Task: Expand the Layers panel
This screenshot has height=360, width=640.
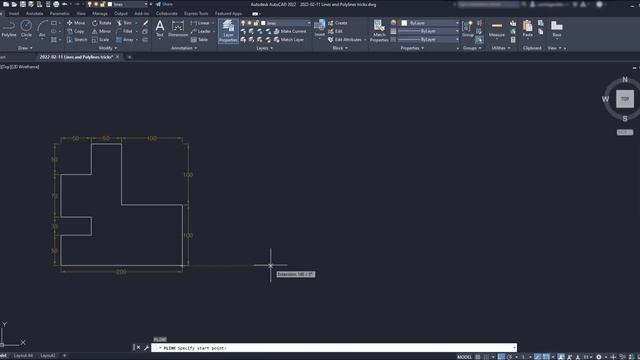Action: [264, 48]
